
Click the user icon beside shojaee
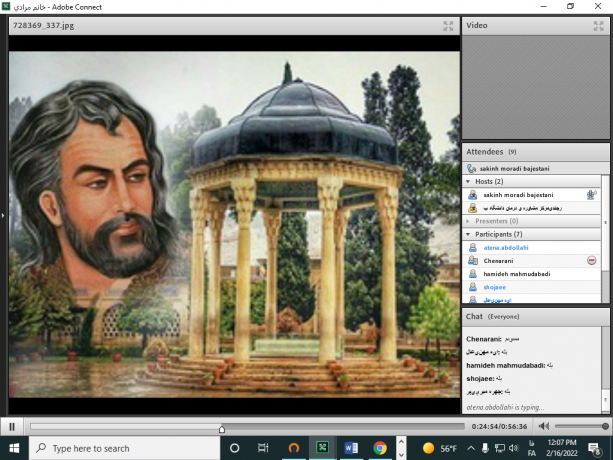tap(473, 287)
